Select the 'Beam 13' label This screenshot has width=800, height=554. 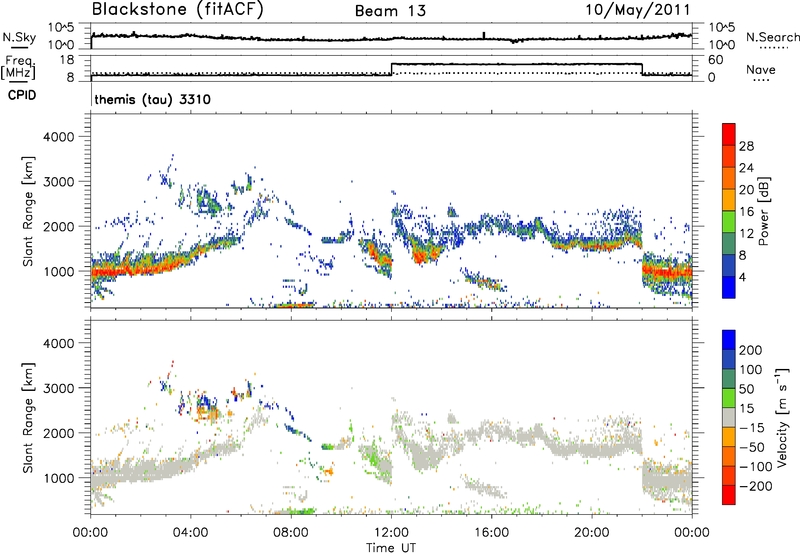(x=390, y=11)
